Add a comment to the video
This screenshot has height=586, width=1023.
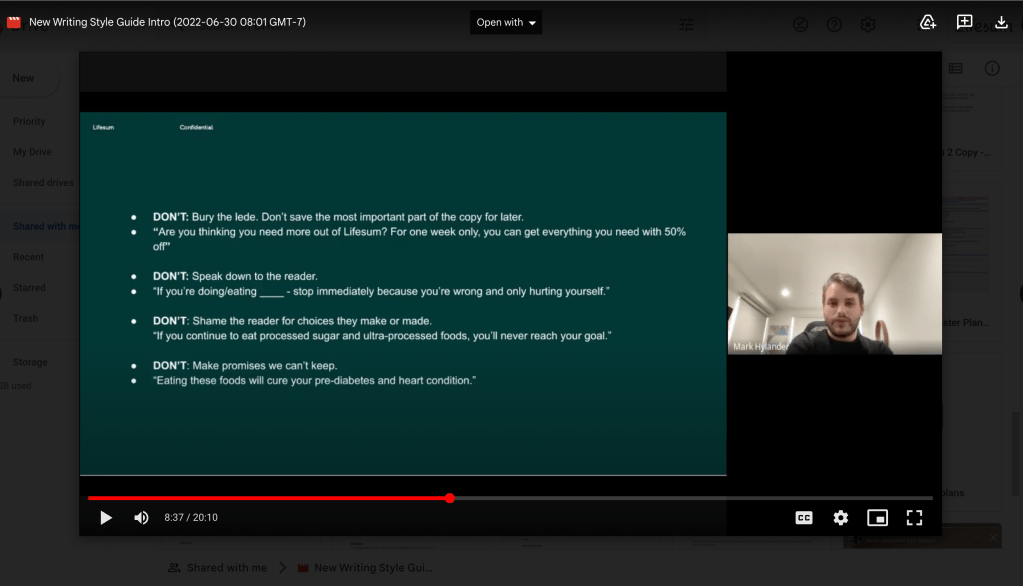(x=964, y=22)
